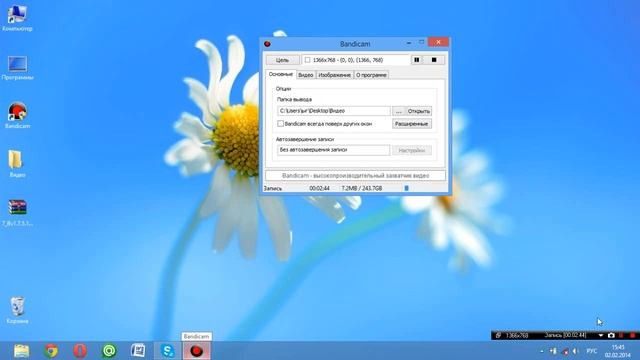Click the Настройки button
The width and height of the screenshot is (640, 360).
[411, 151]
